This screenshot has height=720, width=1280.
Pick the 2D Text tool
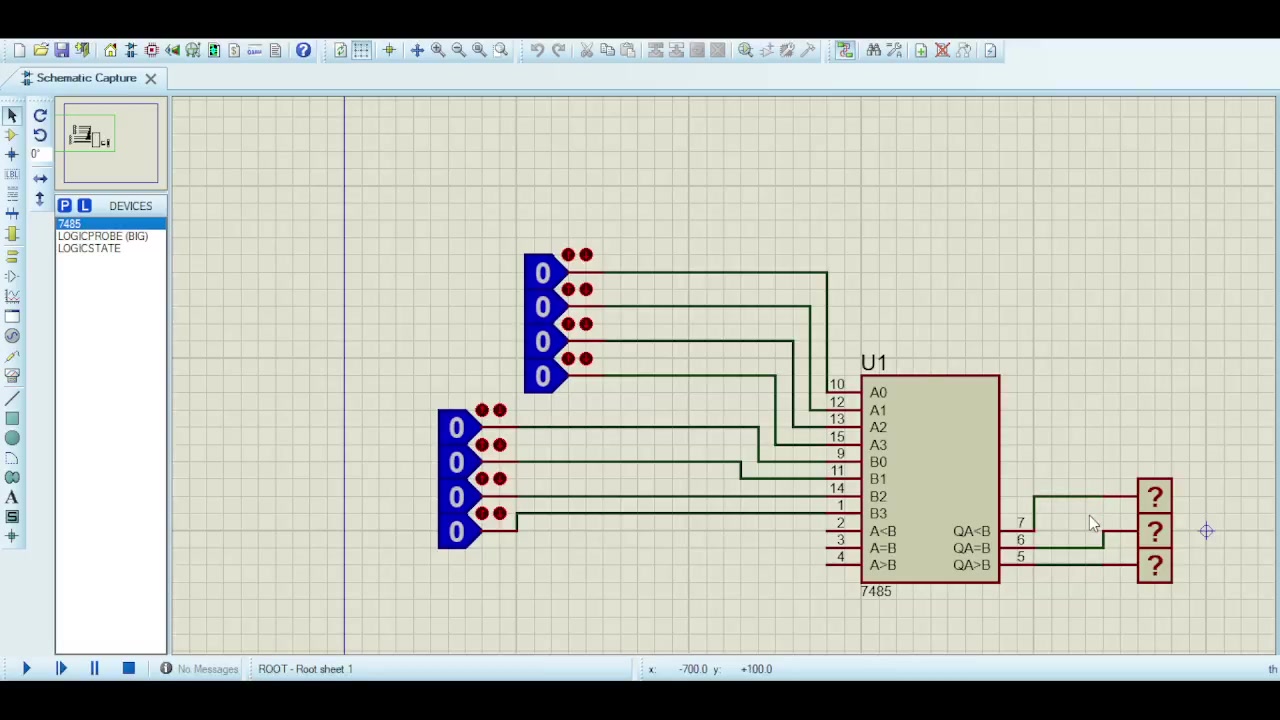[x=12, y=497]
